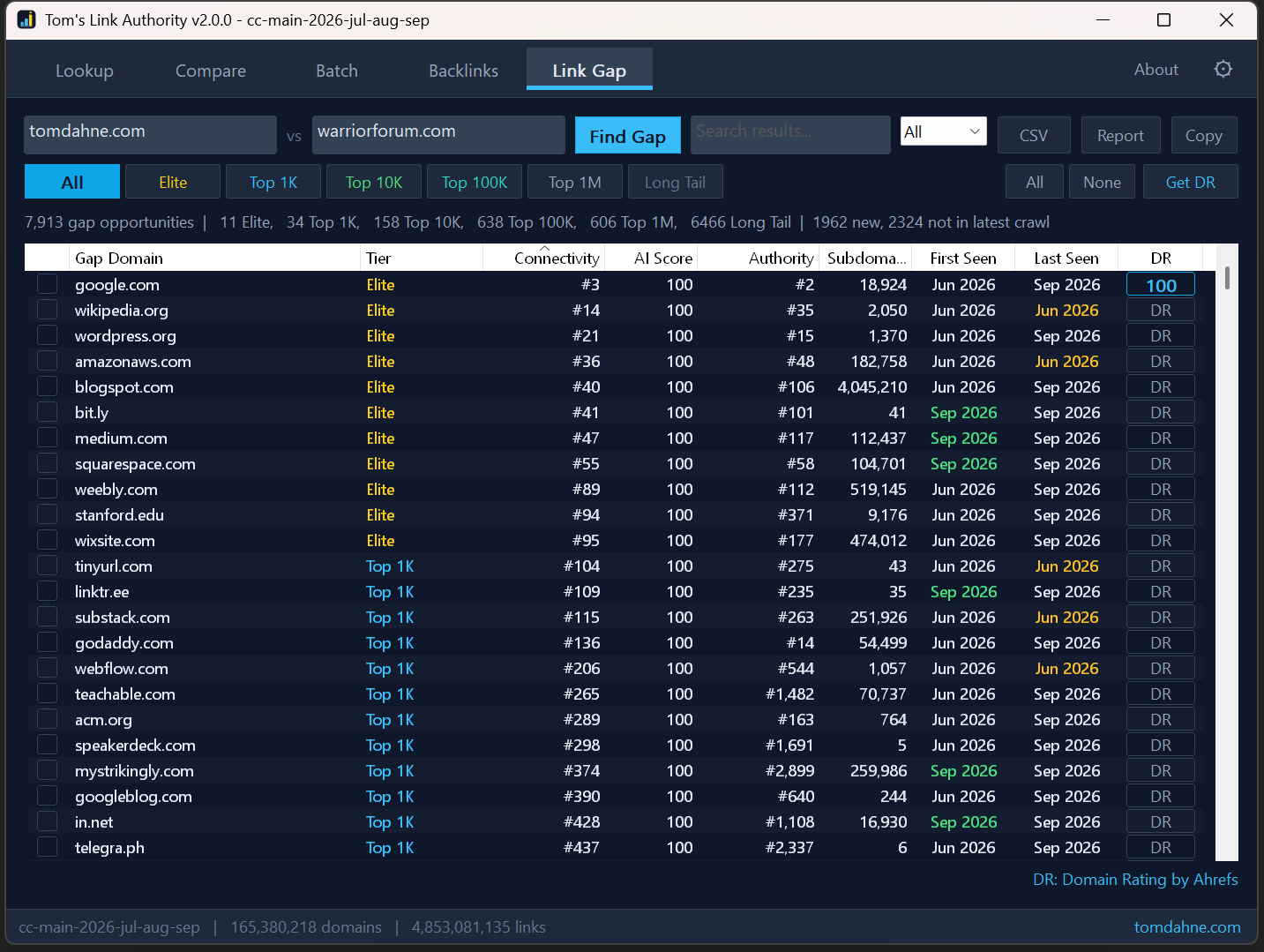Switch to the Backlinks tab

(463, 71)
